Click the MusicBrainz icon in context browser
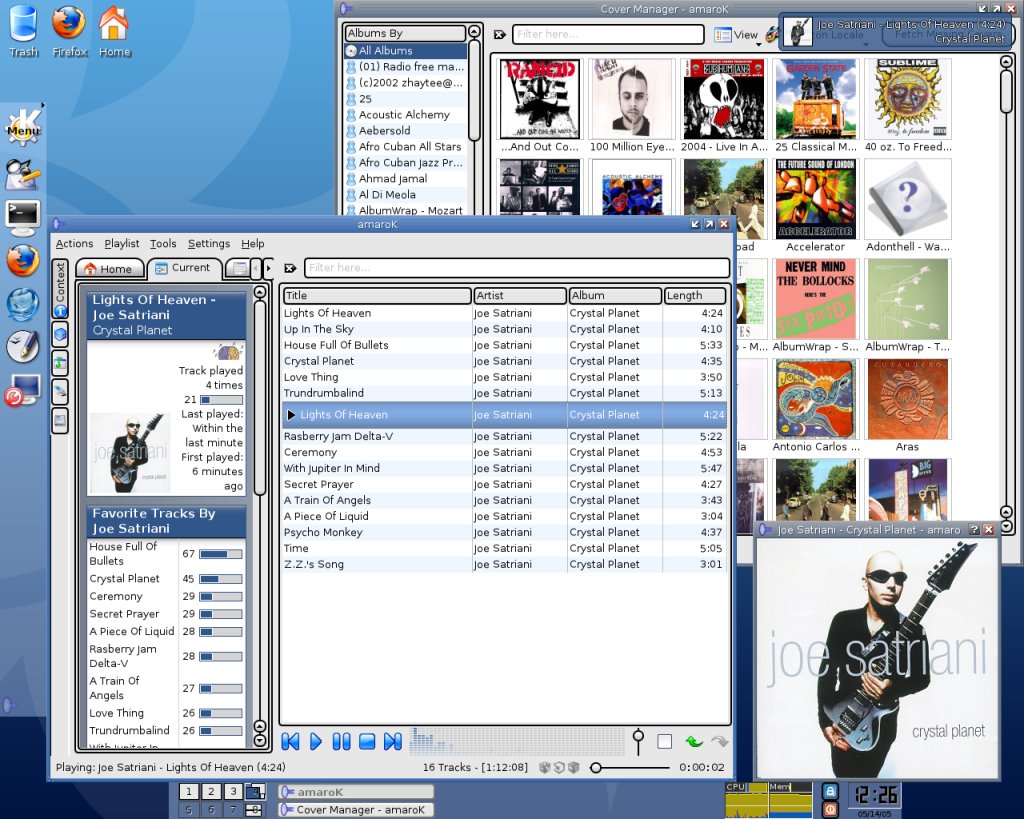Image resolution: width=1024 pixels, height=819 pixels. tap(229, 353)
